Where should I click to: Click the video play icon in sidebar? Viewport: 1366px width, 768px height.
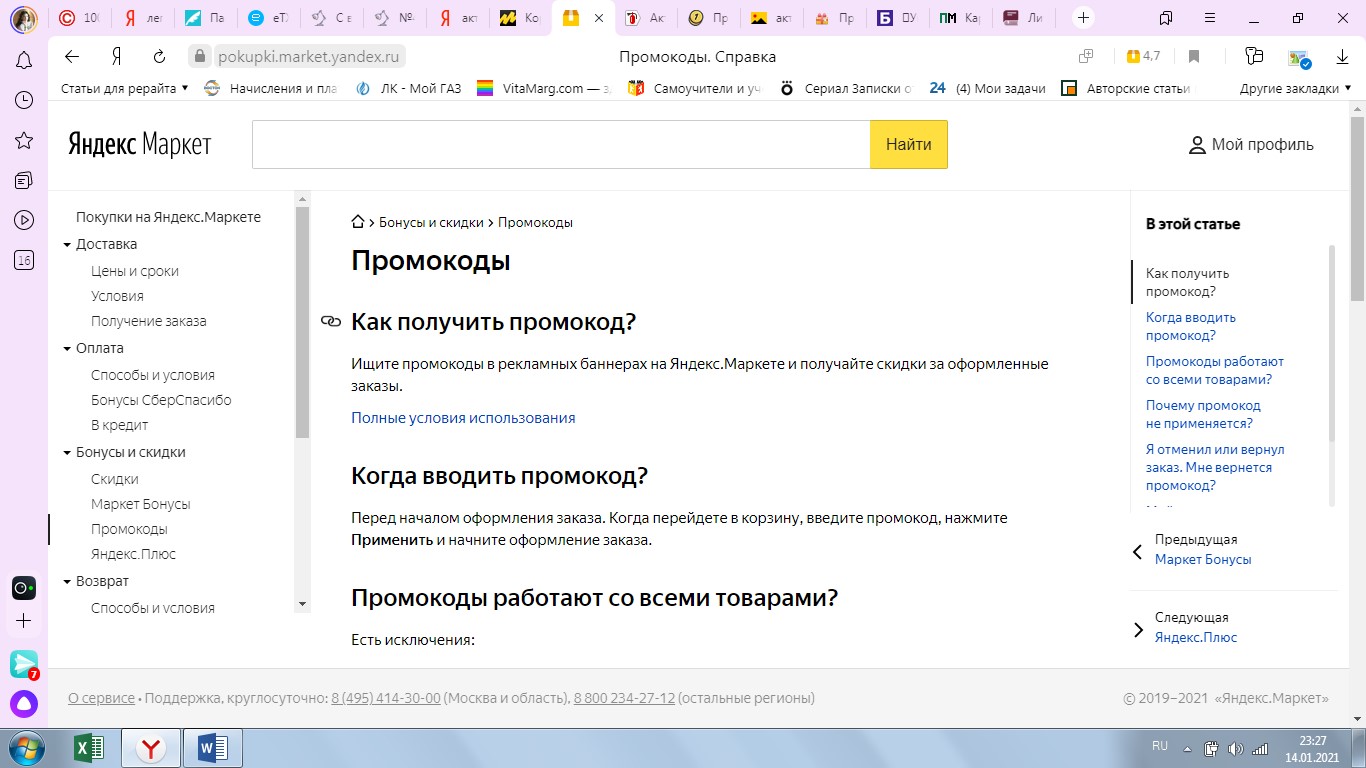coord(24,220)
